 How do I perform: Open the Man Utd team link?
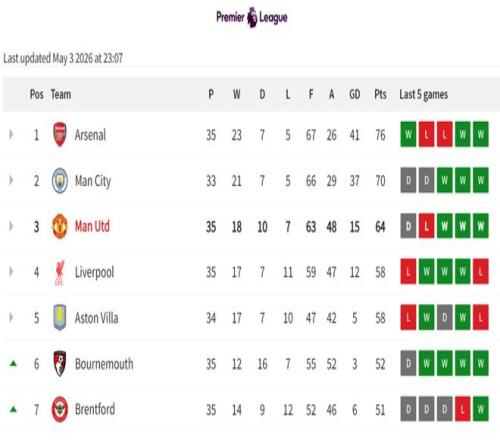[x=92, y=226]
